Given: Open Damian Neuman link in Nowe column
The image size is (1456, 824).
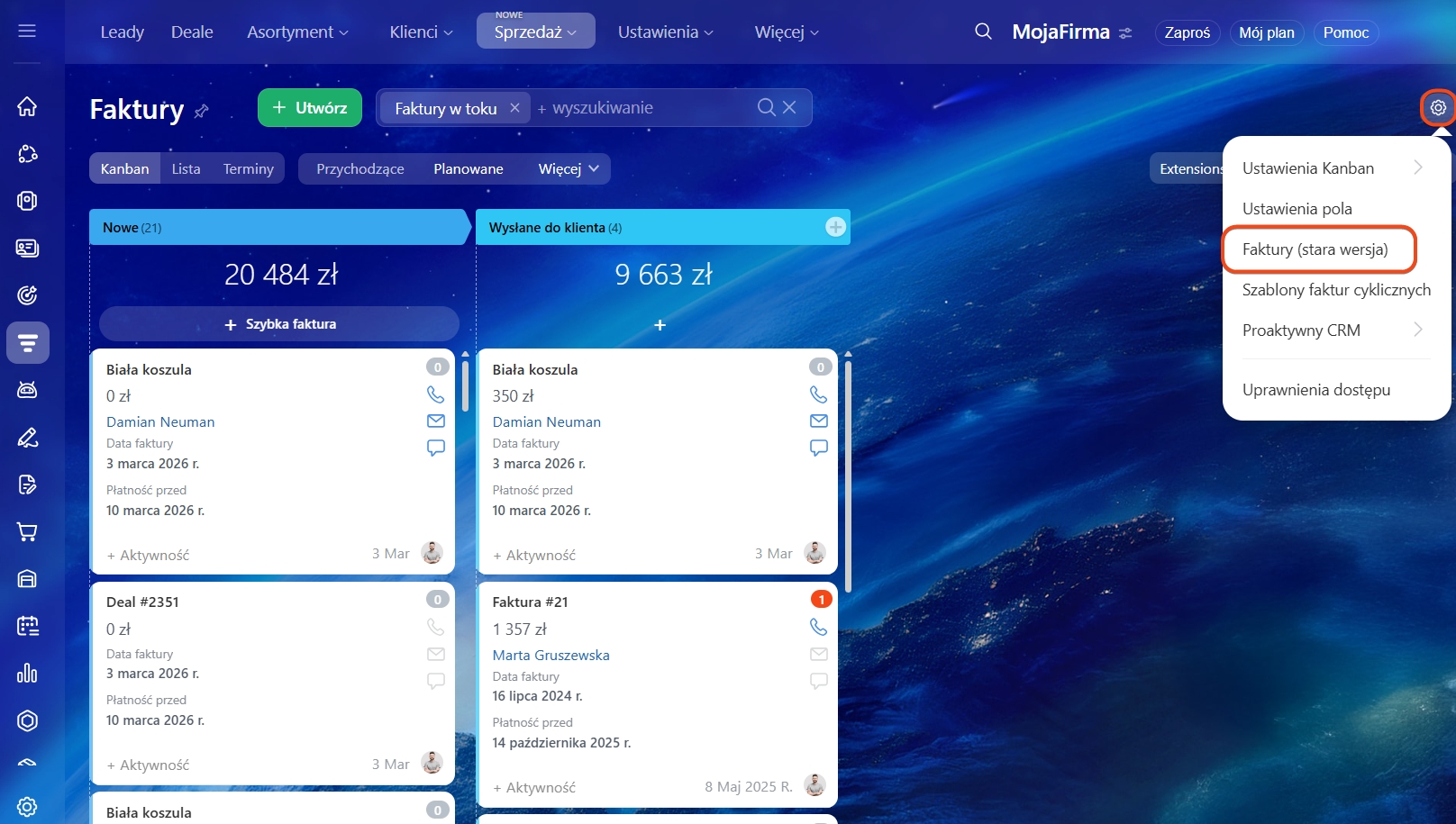Looking at the screenshot, I should [x=160, y=421].
